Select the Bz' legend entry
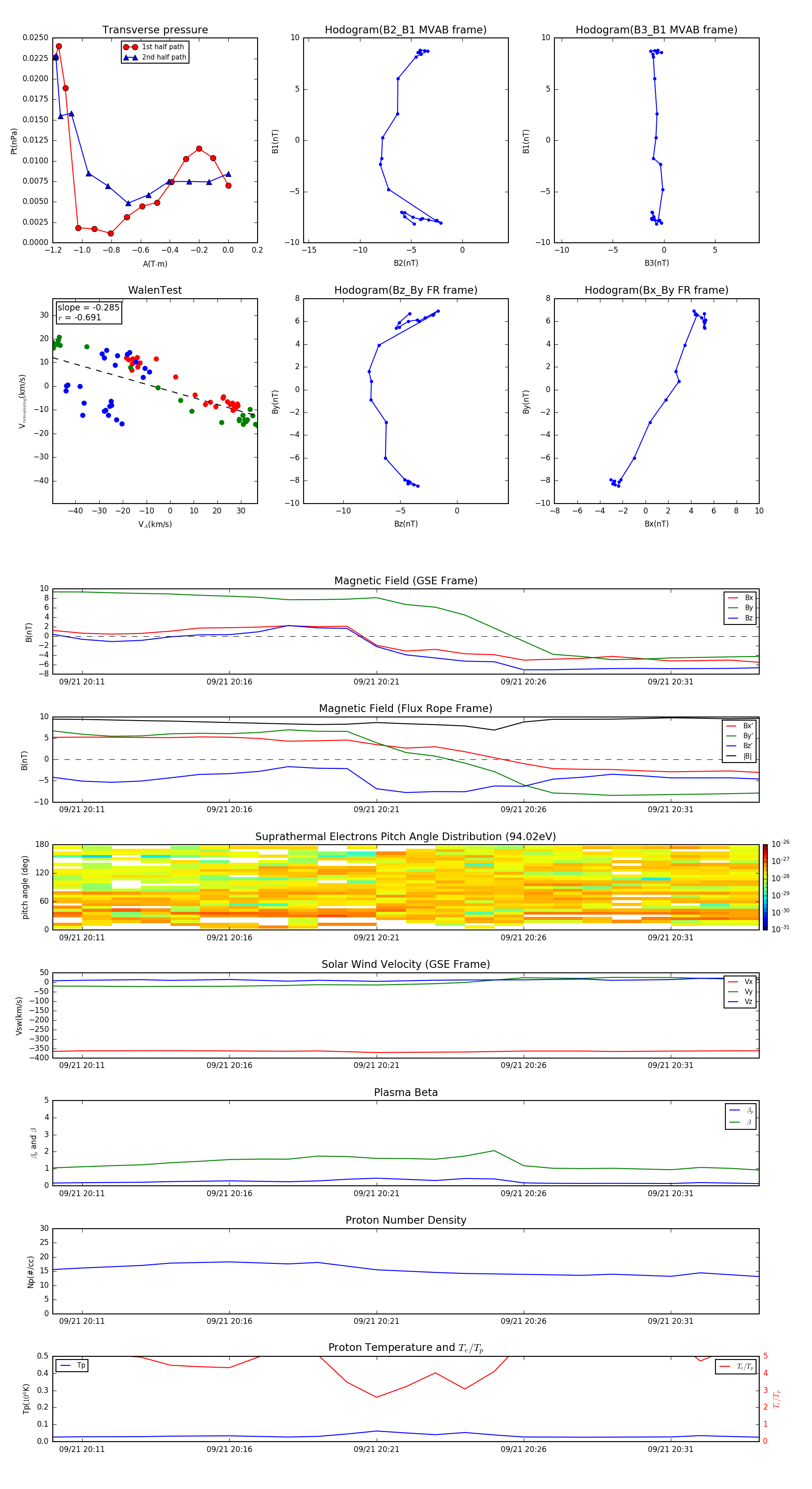 click(740, 746)
